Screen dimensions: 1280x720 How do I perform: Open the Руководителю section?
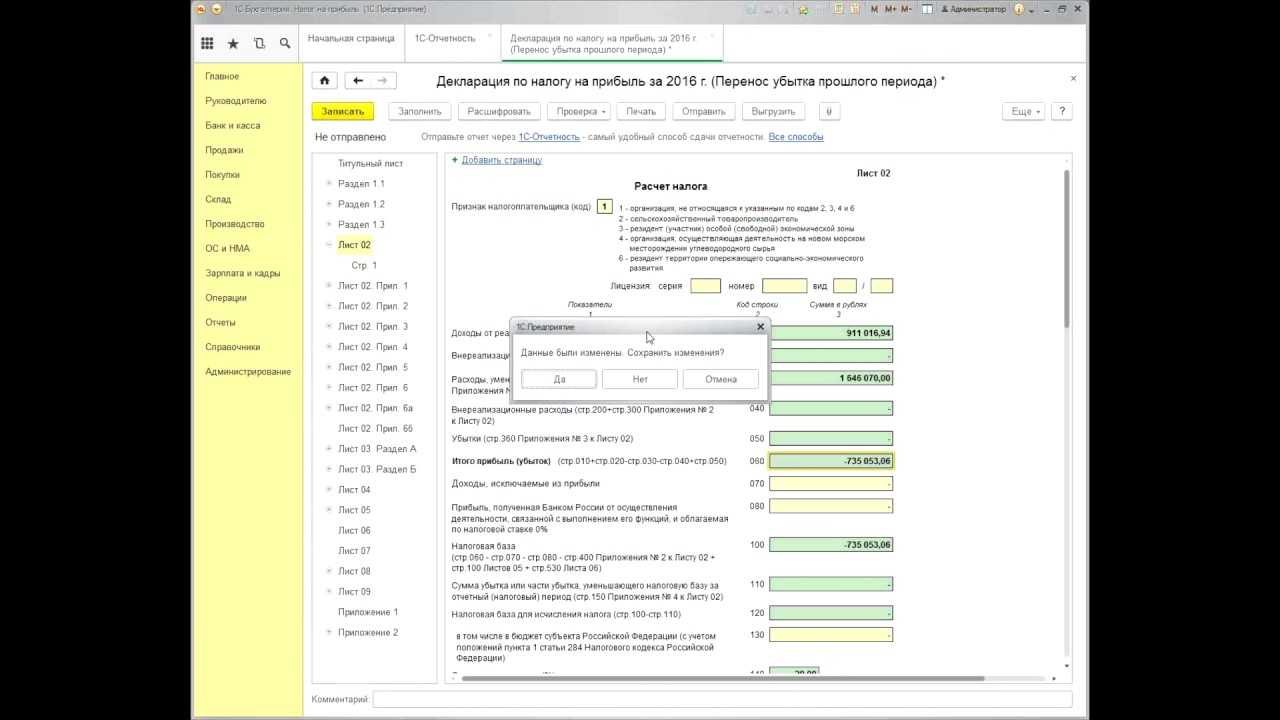click(x=236, y=101)
